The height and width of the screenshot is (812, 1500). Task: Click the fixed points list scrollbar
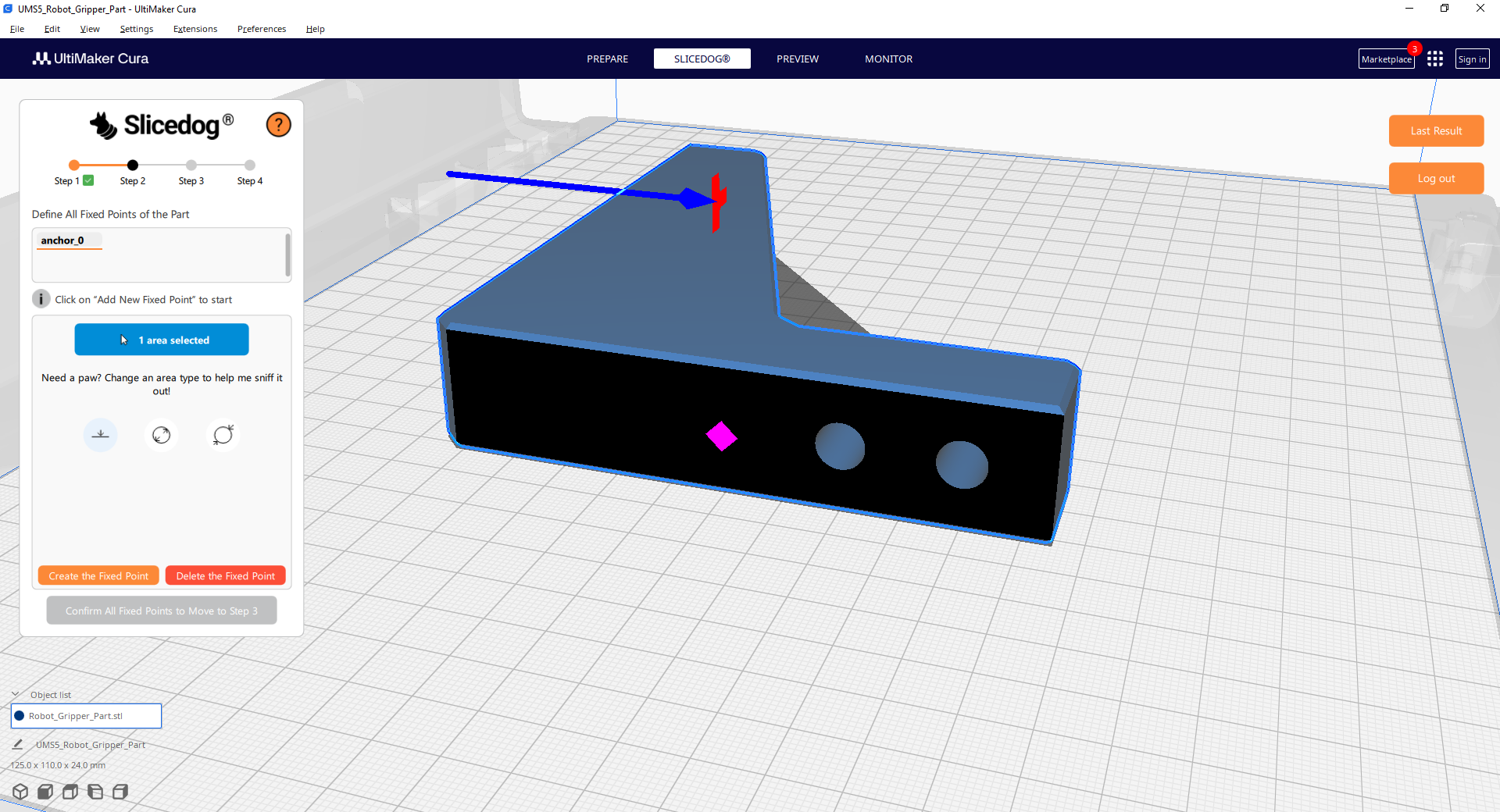[287, 255]
